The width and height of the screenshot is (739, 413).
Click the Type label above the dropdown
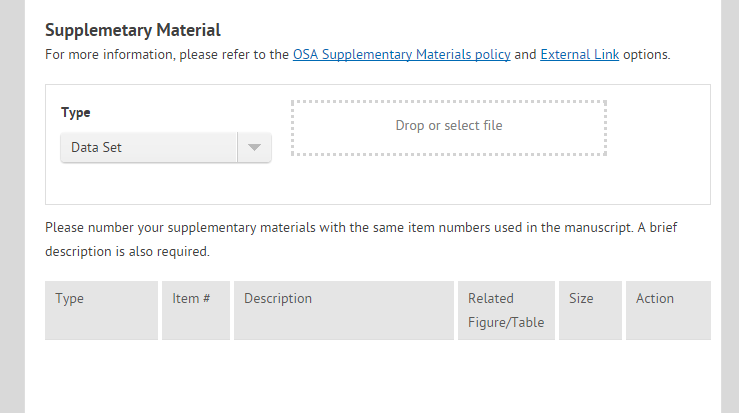coord(76,113)
